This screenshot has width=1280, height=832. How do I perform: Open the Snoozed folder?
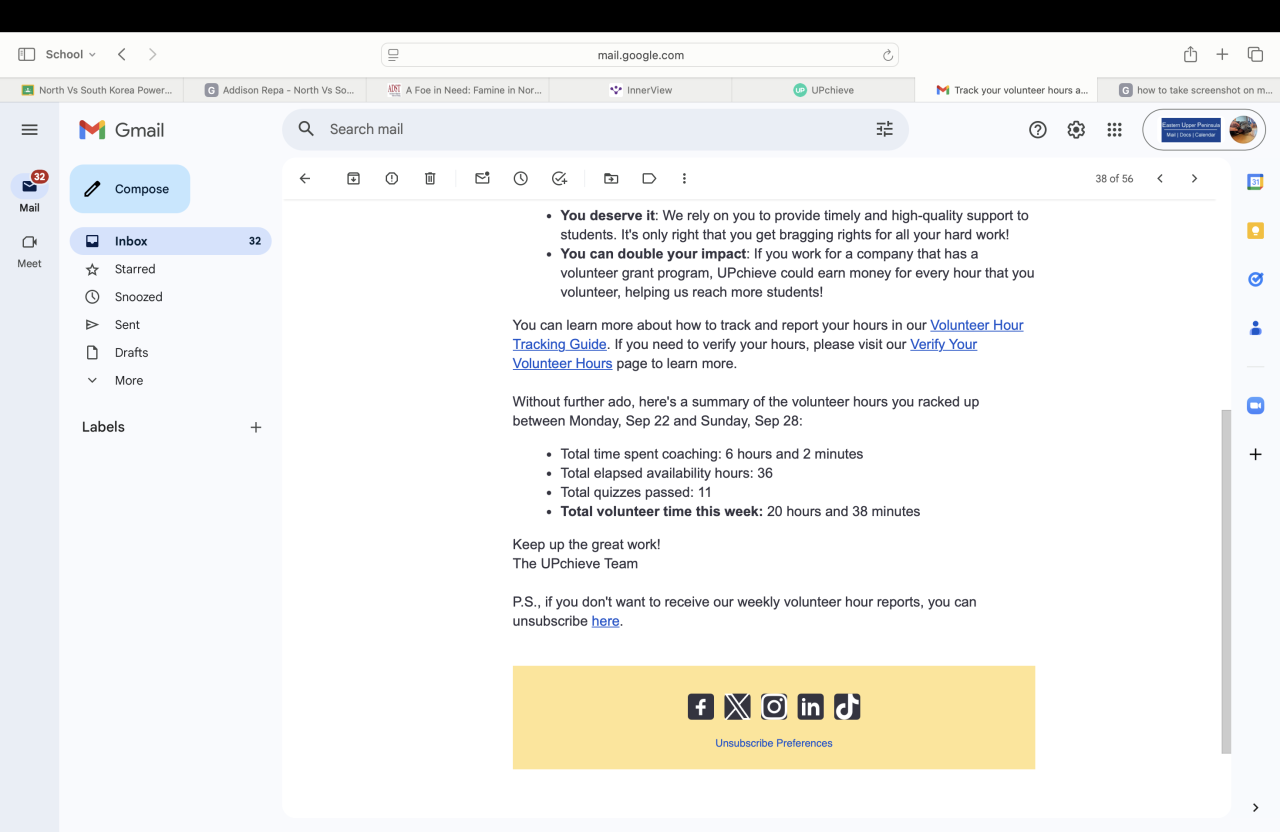(170, 297)
